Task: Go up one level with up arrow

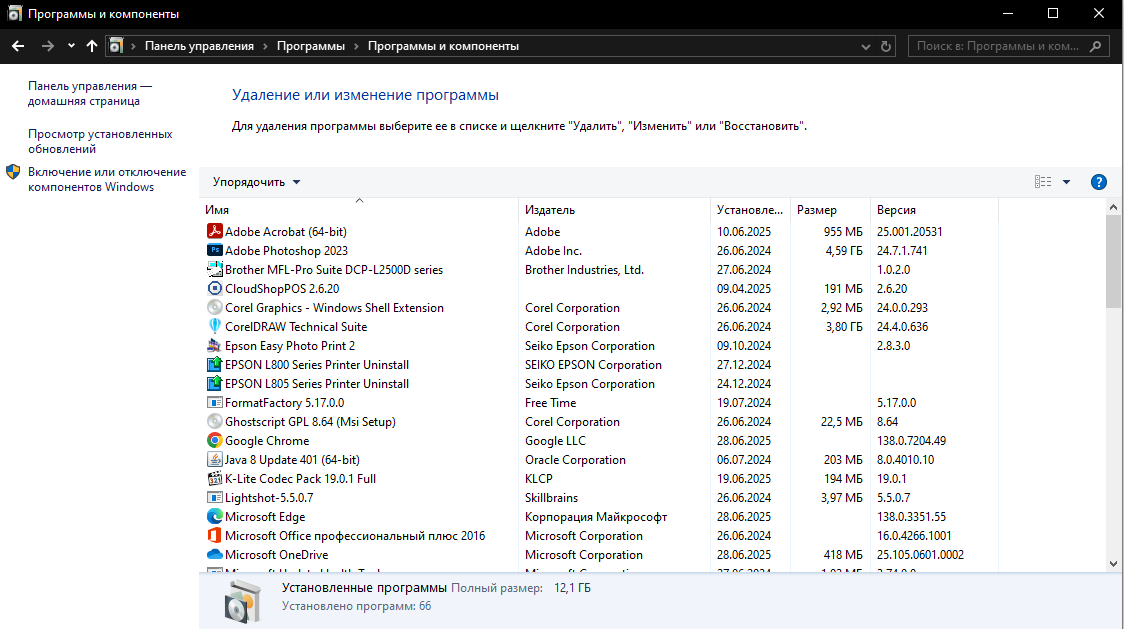Action: (92, 46)
